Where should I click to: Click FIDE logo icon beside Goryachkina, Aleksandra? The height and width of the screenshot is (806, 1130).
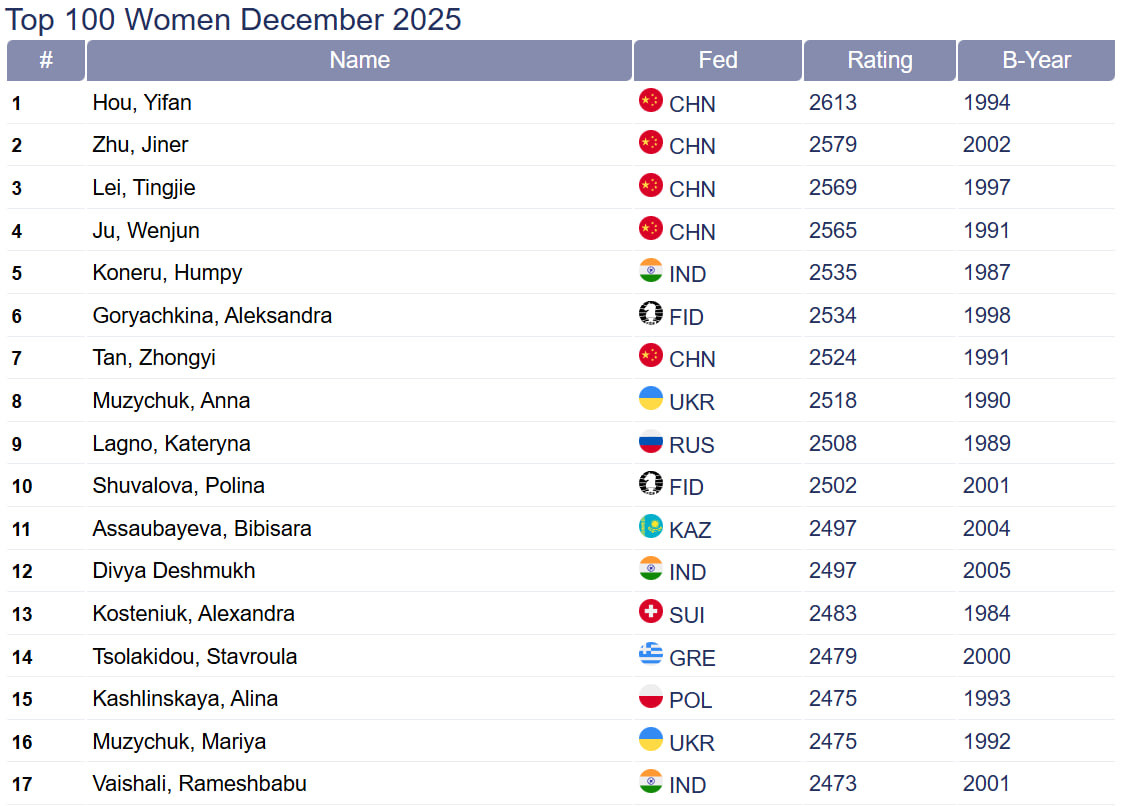(x=651, y=313)
